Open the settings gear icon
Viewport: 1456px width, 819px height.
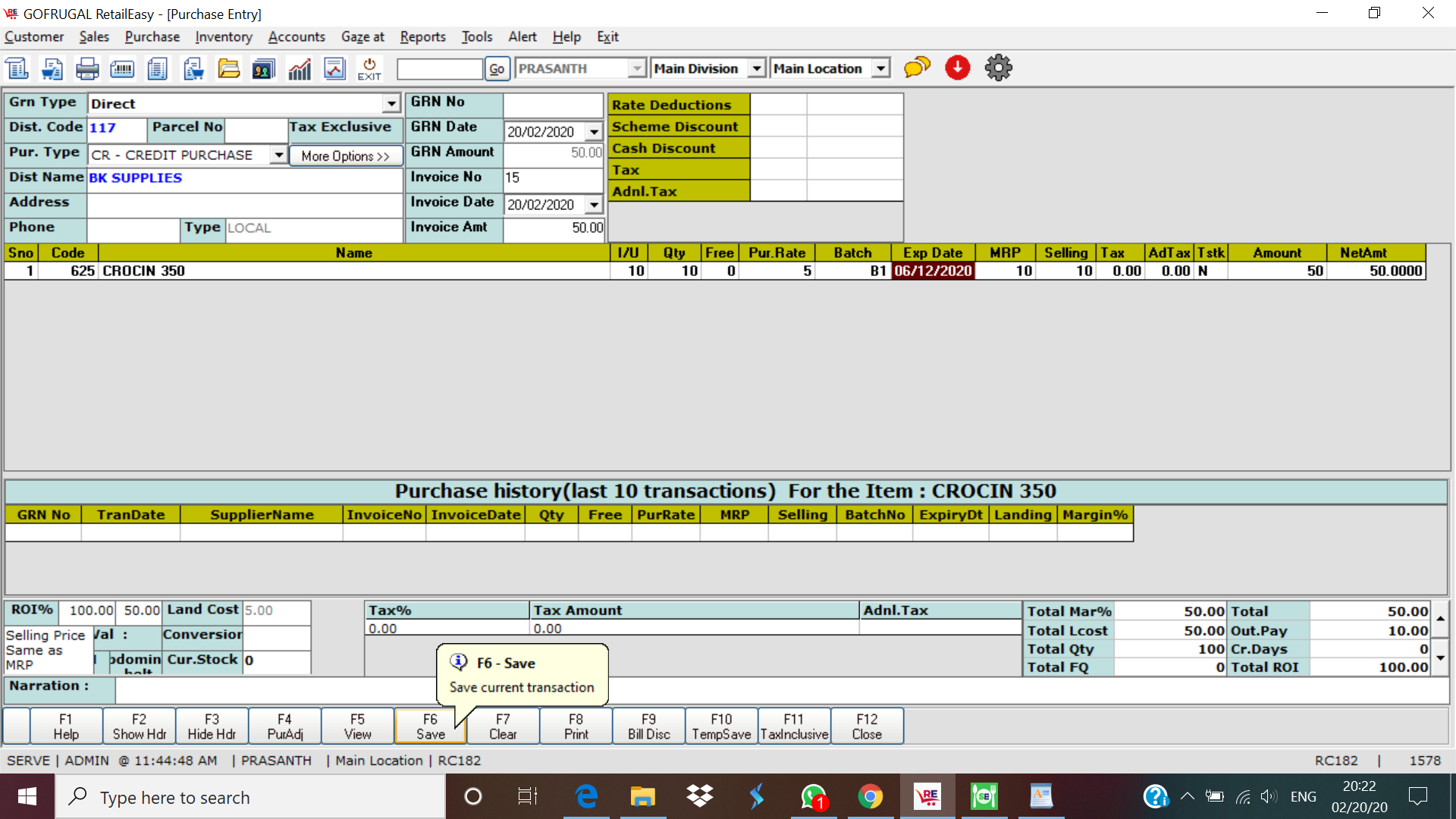coord(998,68)
